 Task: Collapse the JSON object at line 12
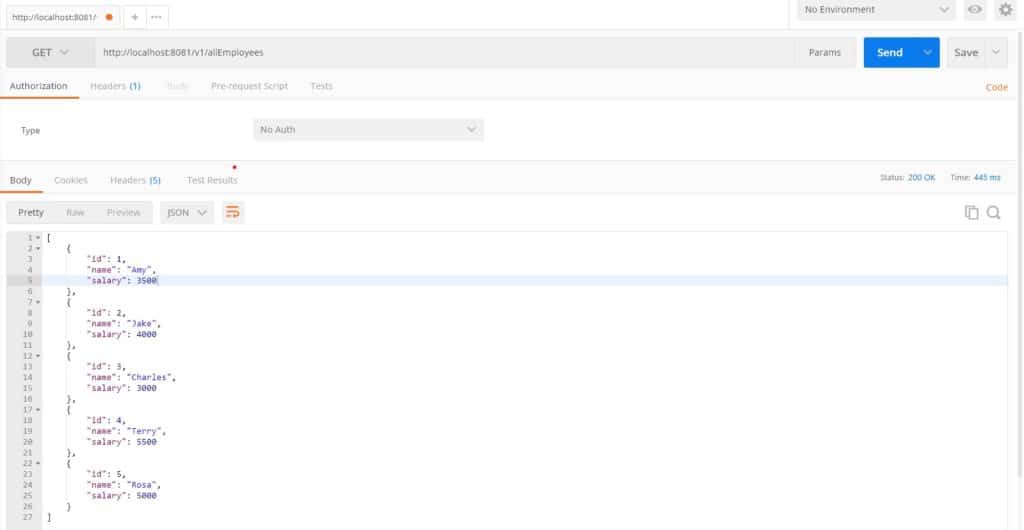pos(38,355)
